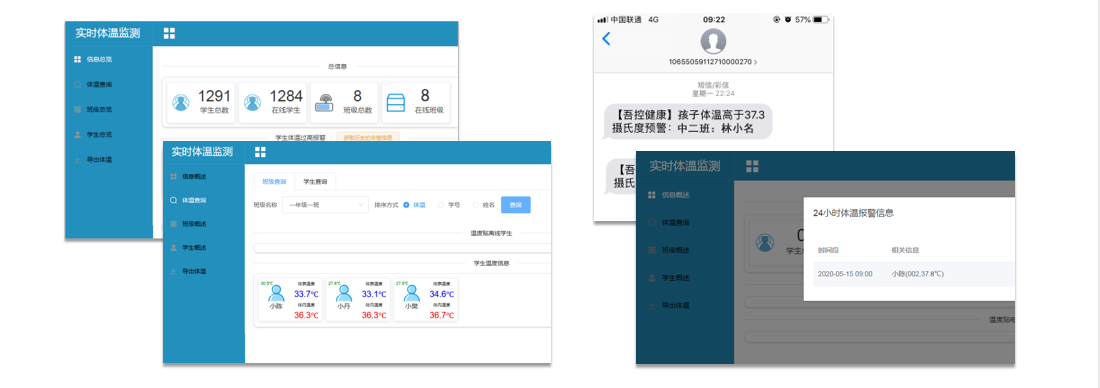Click the 时间段 column header in the alarm dialog
The image size is (1100, 388).
pos(828,250)
